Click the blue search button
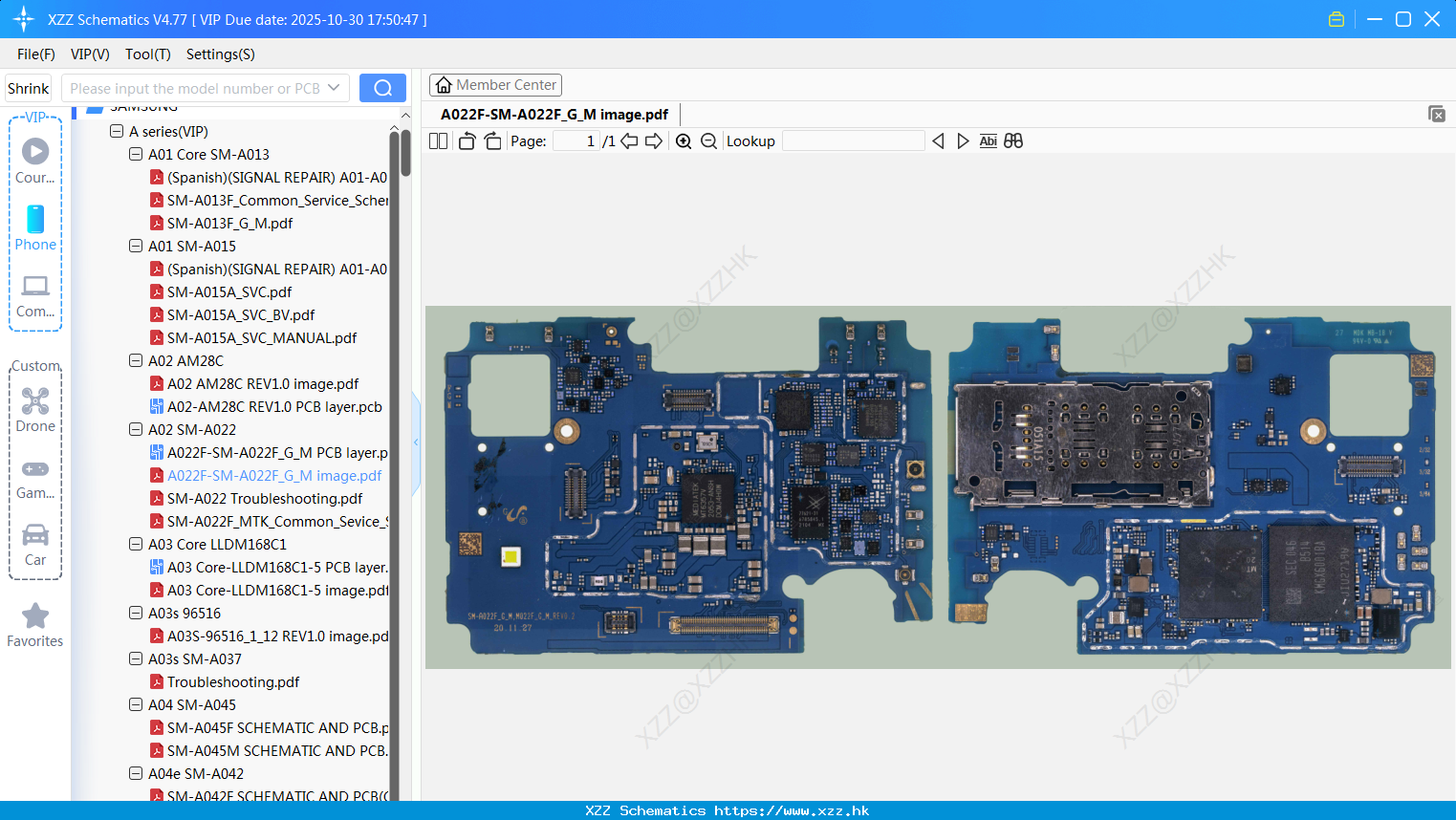Image resolution: width=1456 pixels, height=820 pixels. pyautogui.click(x=382, y=88)
